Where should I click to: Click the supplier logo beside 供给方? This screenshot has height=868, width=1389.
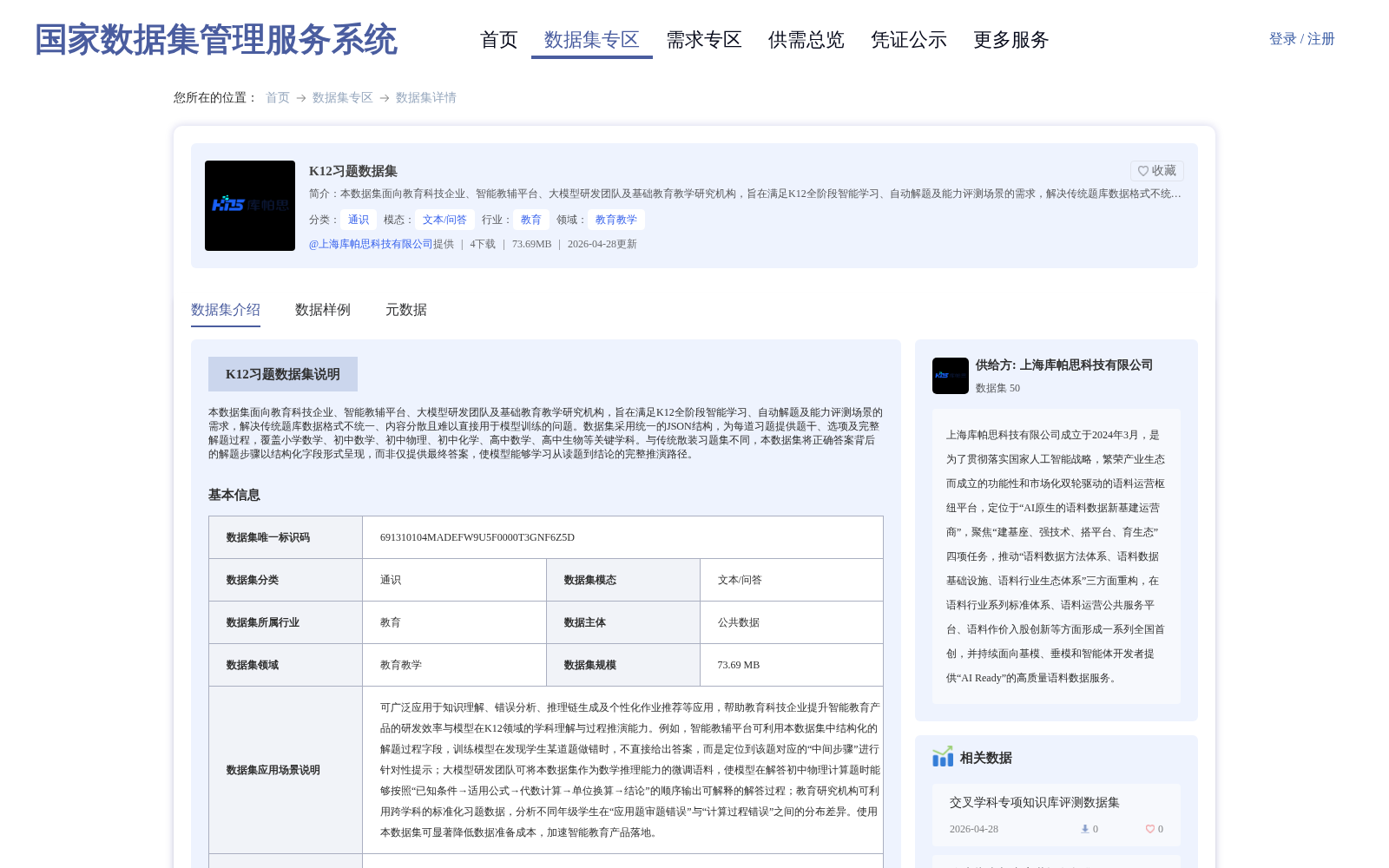[x=951, y=376]
